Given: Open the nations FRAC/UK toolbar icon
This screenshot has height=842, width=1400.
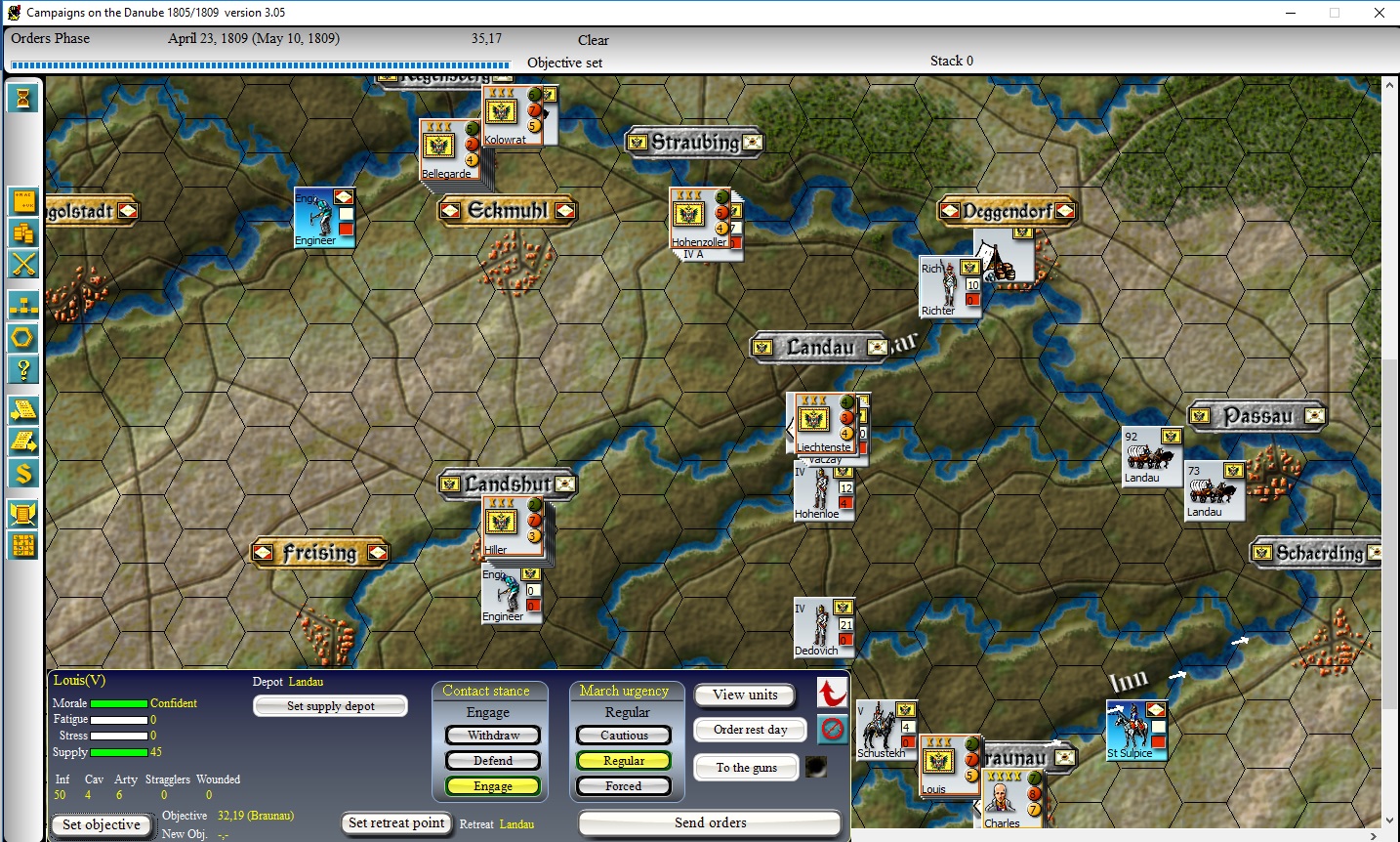Looking at the screenshot, I should (x=23, y=202).
